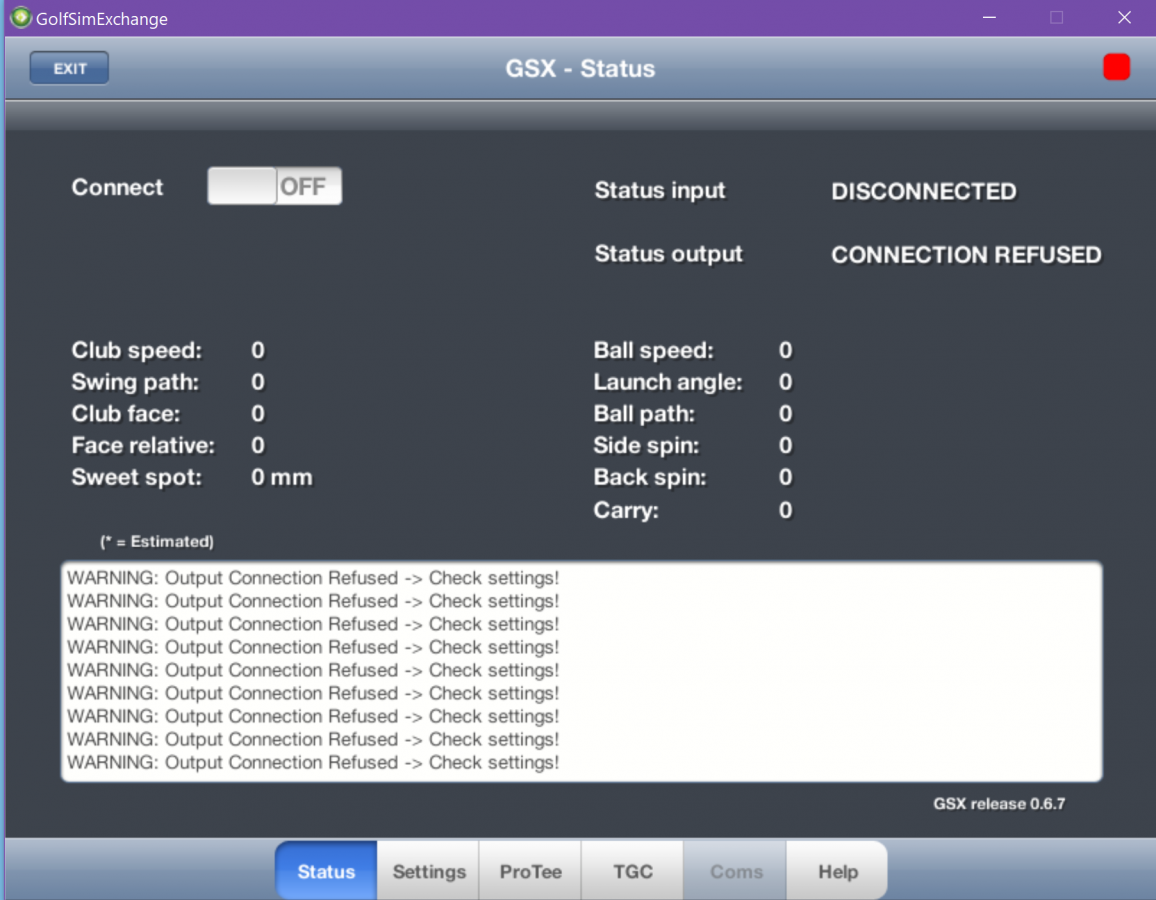Close the GolfSimExchange window
Image resolution: width=1156 pixels, height=900 pixels.
[x=1124, y=18]
